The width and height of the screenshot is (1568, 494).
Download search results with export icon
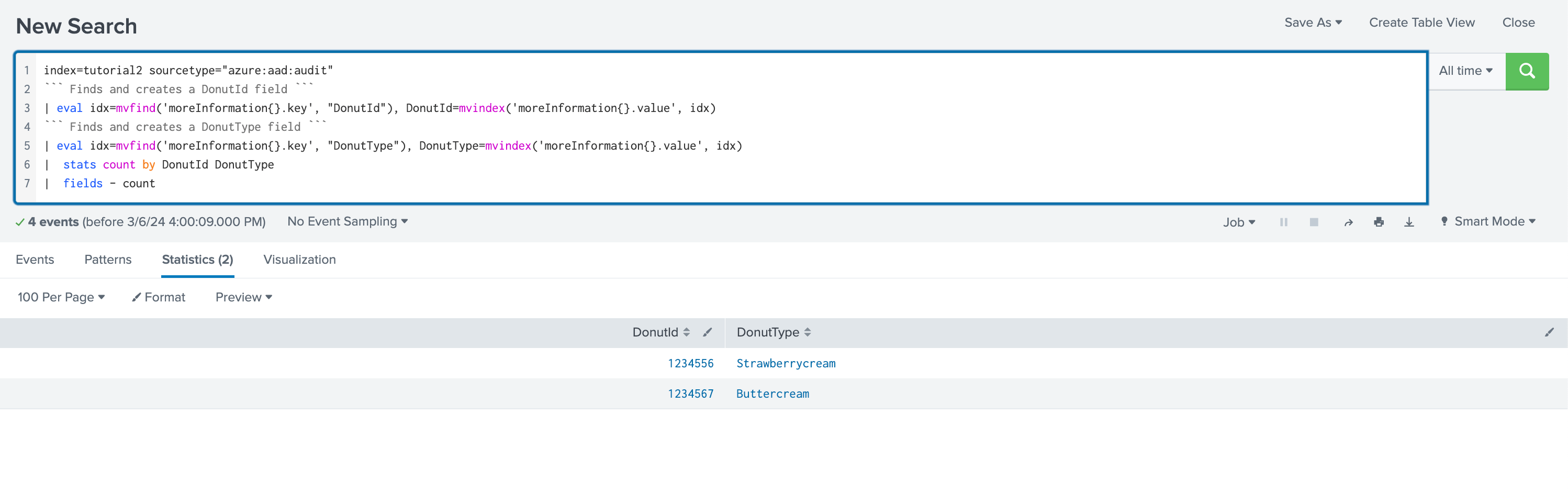1409,221
